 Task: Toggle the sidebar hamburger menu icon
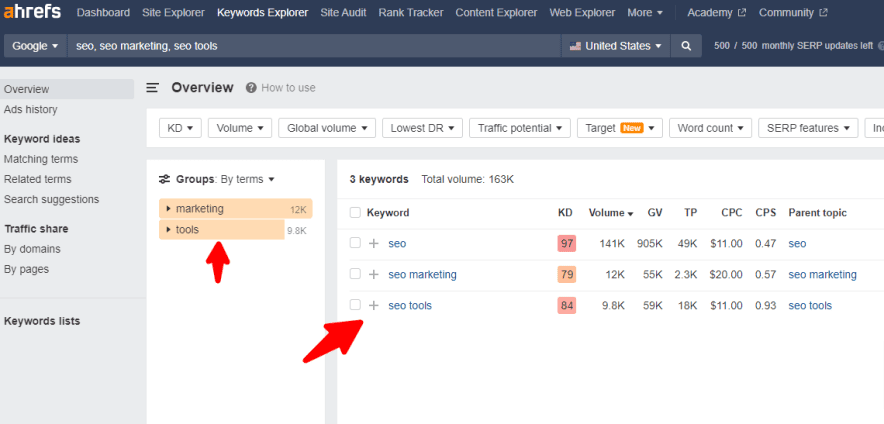tap(153, 88)
